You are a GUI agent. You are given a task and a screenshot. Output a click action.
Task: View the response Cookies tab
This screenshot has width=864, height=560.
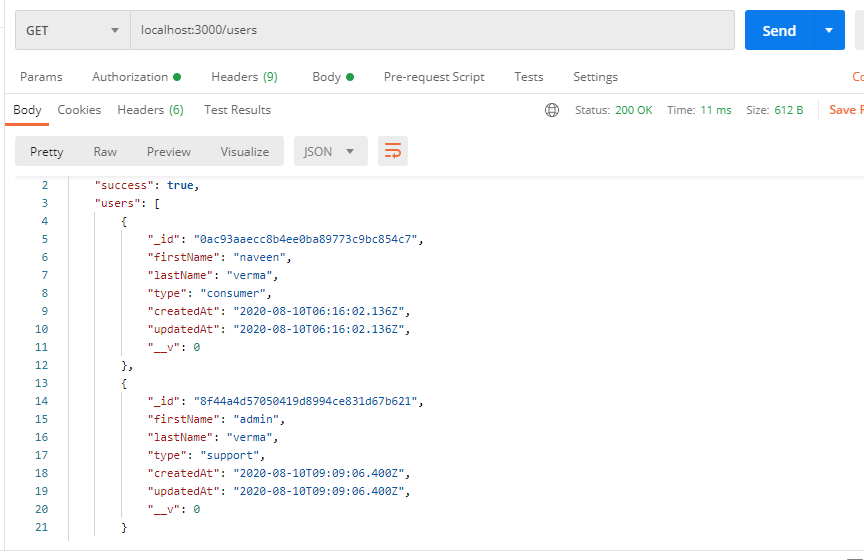click(x=79, y=110)
